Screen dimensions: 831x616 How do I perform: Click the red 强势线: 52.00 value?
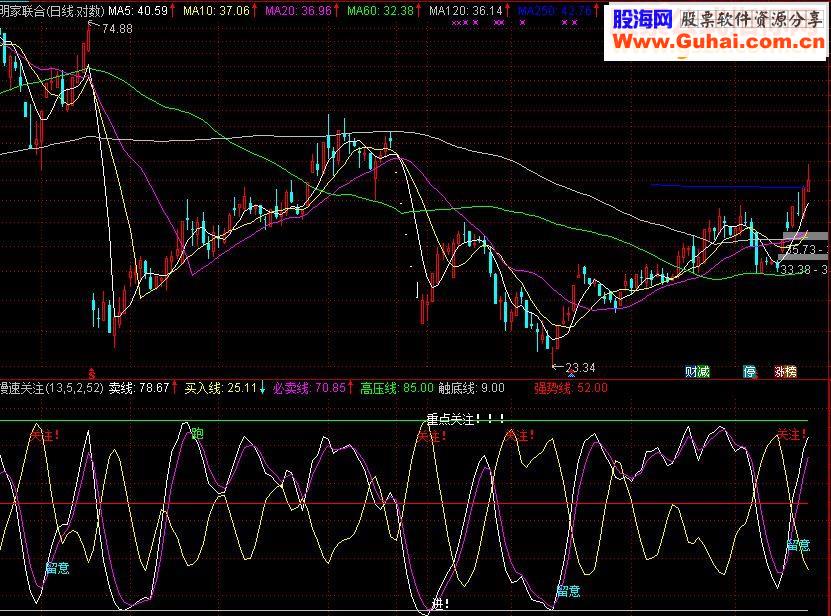[571, 388]
